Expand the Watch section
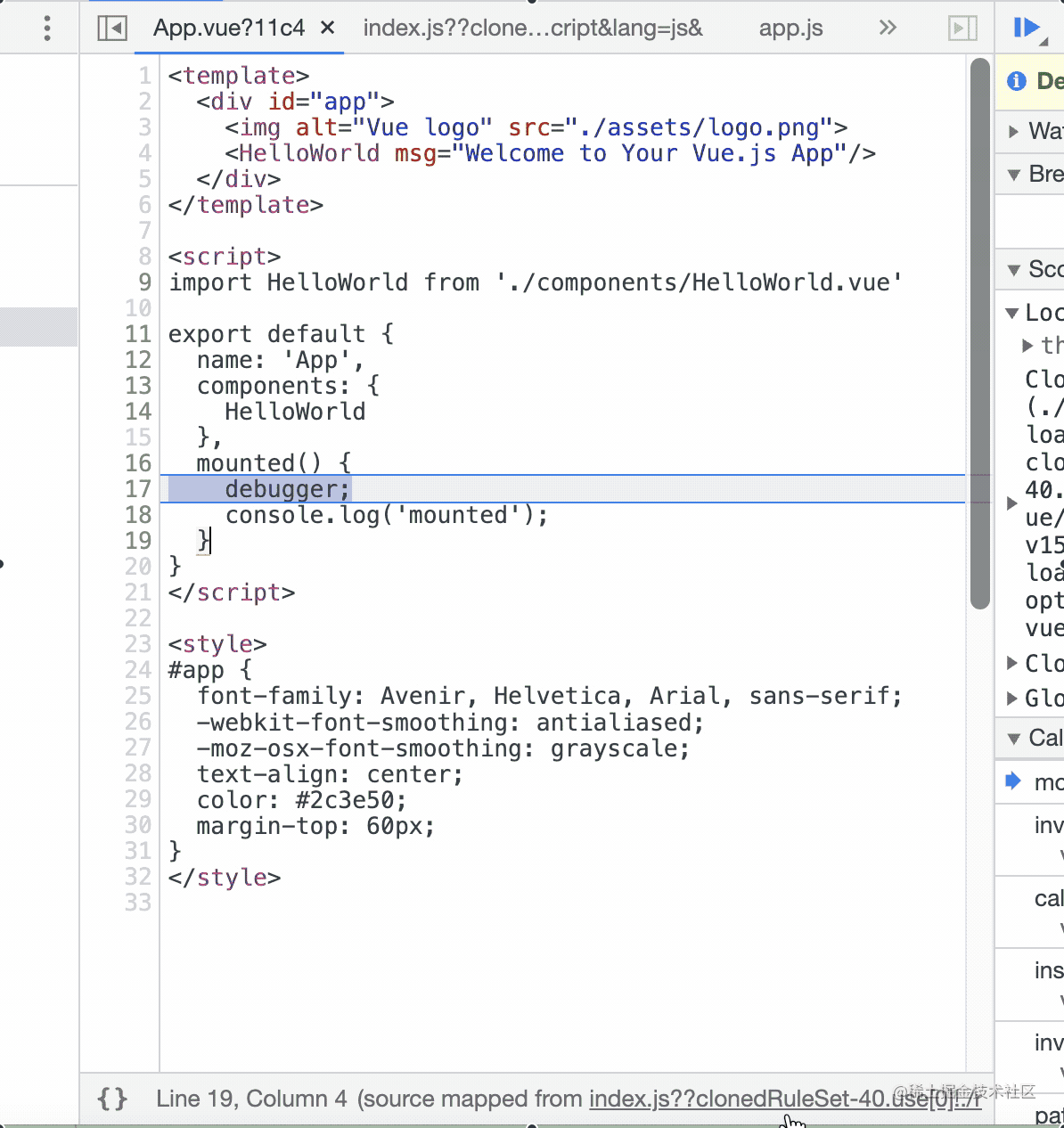The width and height of the screenshot is (1064, 1128). coord(1014,132)
